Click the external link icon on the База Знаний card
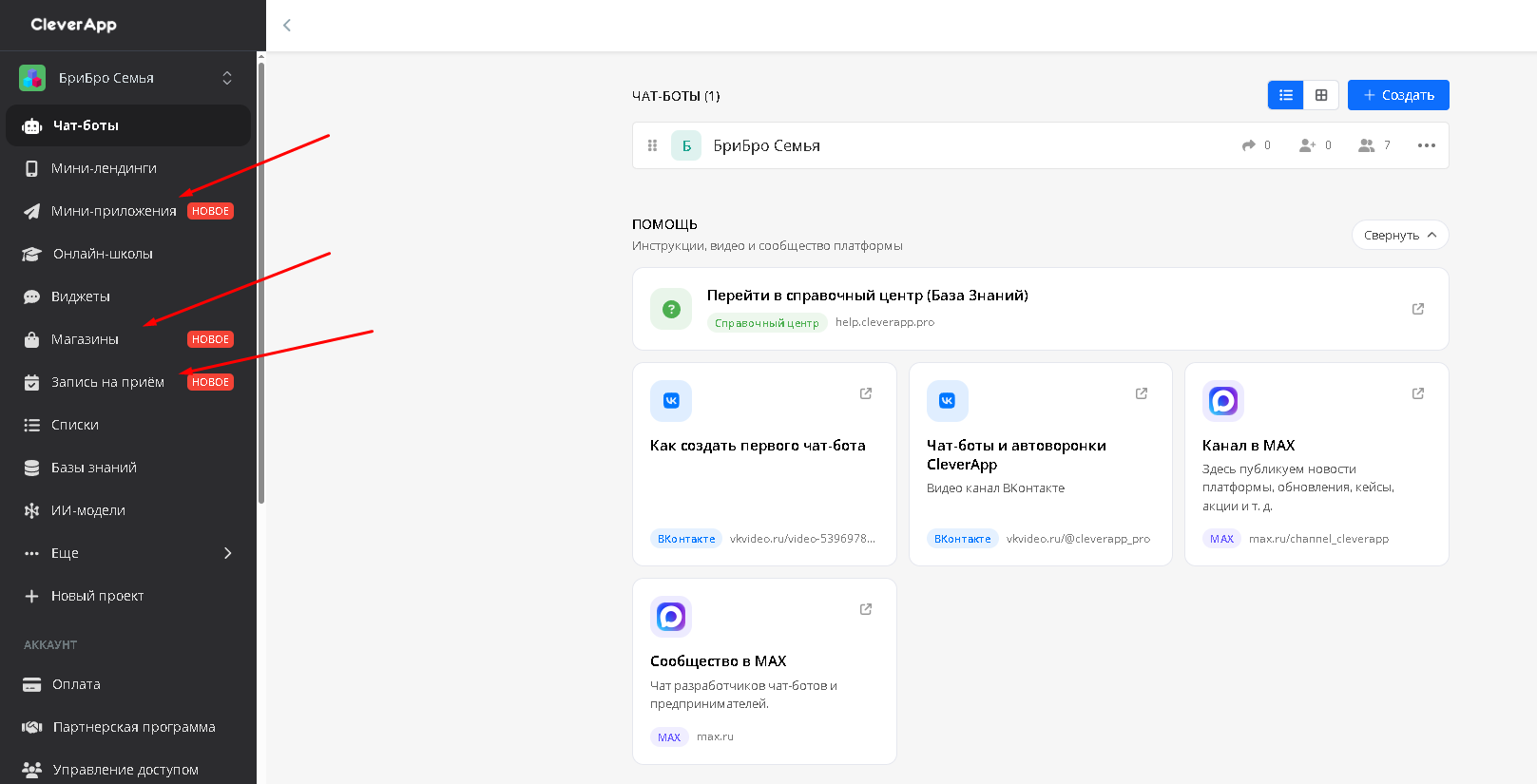Viewport: 1537px width, 784px height. (x=1418, y=309)
